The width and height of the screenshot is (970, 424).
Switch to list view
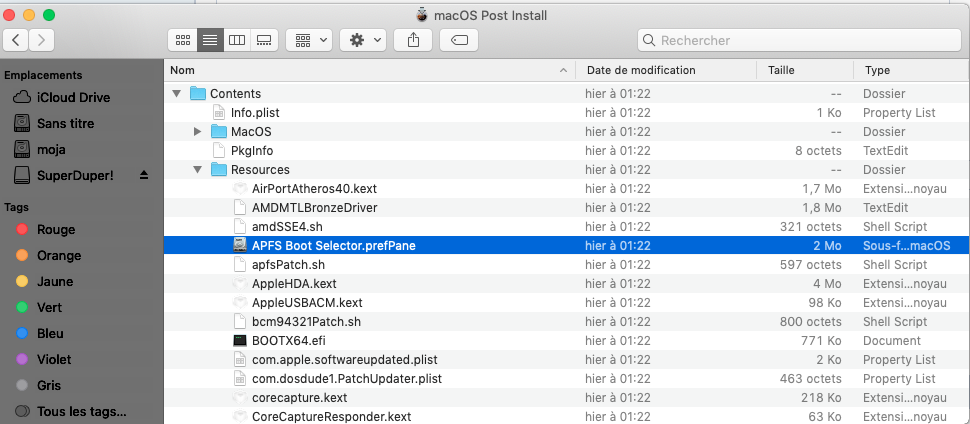(x=210, y=40)
